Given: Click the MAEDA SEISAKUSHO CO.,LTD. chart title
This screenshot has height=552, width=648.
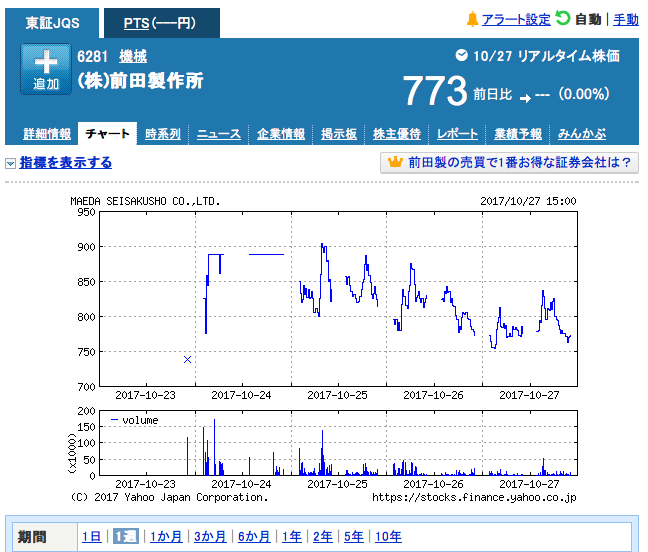Looking at the screenshot, I should 145,201.
